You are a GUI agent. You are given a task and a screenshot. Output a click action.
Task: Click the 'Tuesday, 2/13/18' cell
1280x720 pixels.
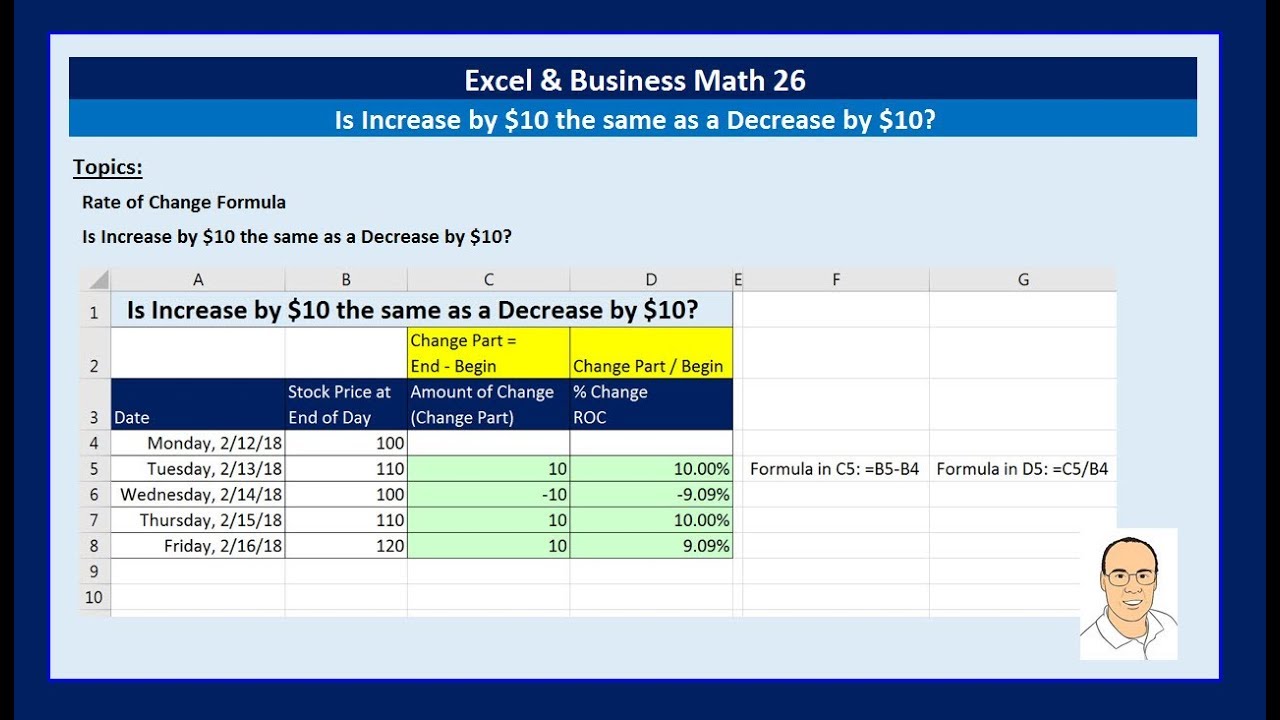click(x=198, y=469)
